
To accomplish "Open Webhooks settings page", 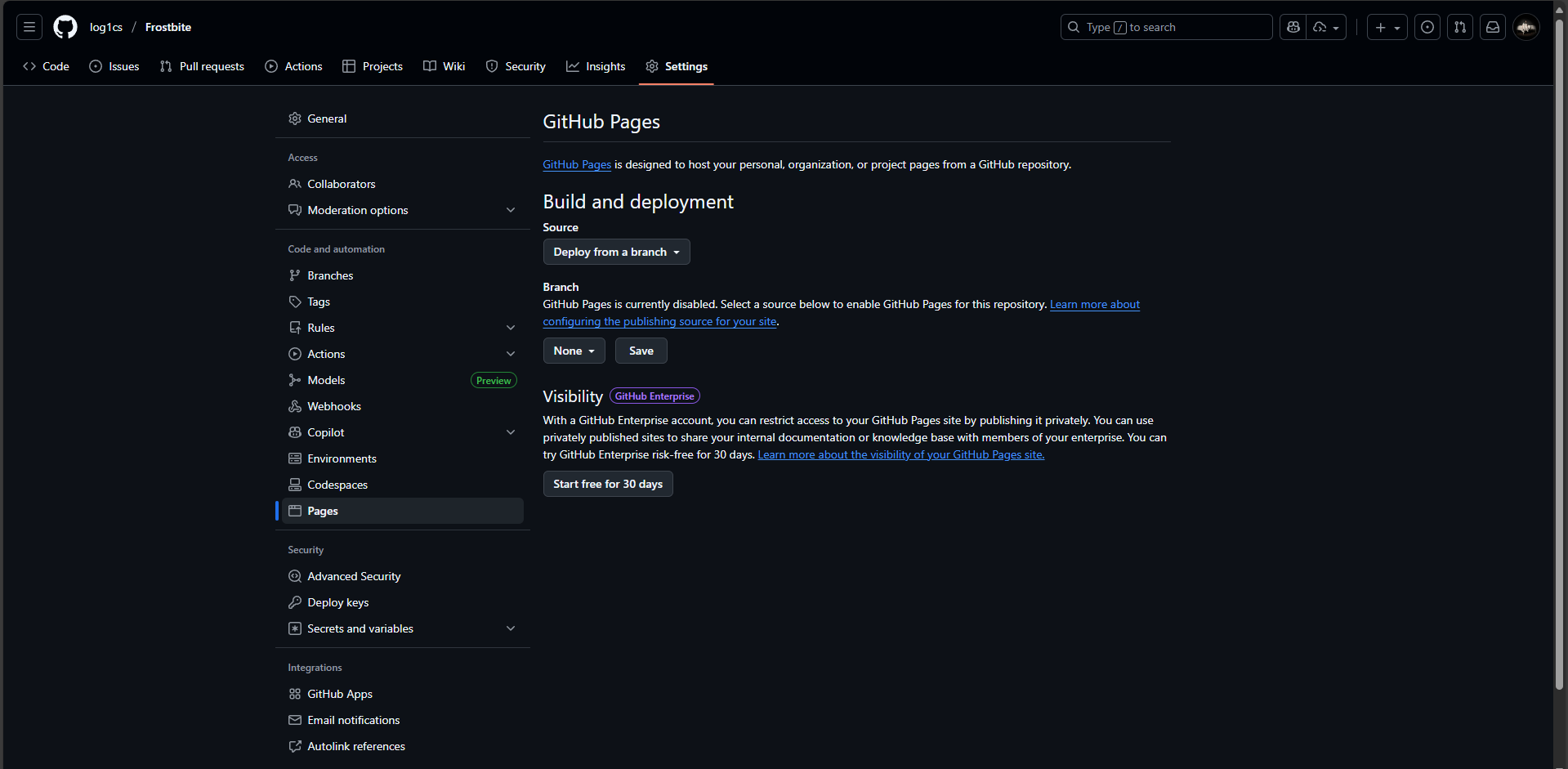I will tap(403, 406).
